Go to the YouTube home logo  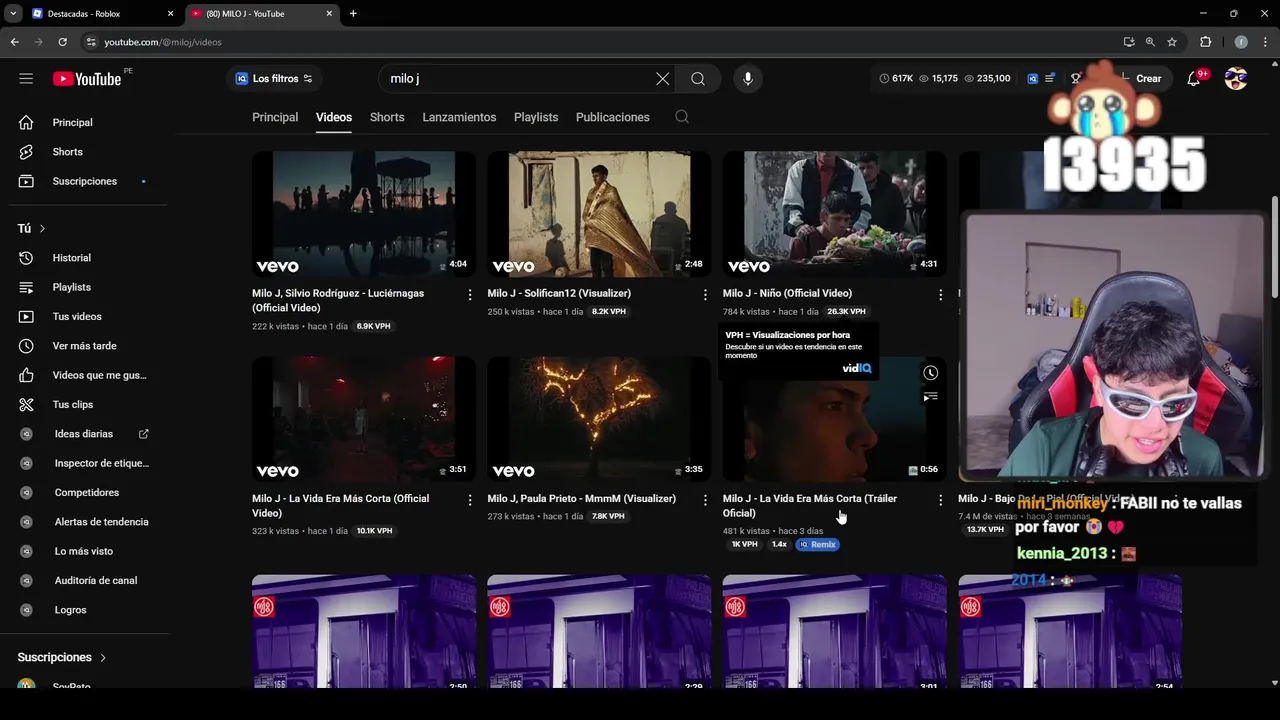point(87,79)
